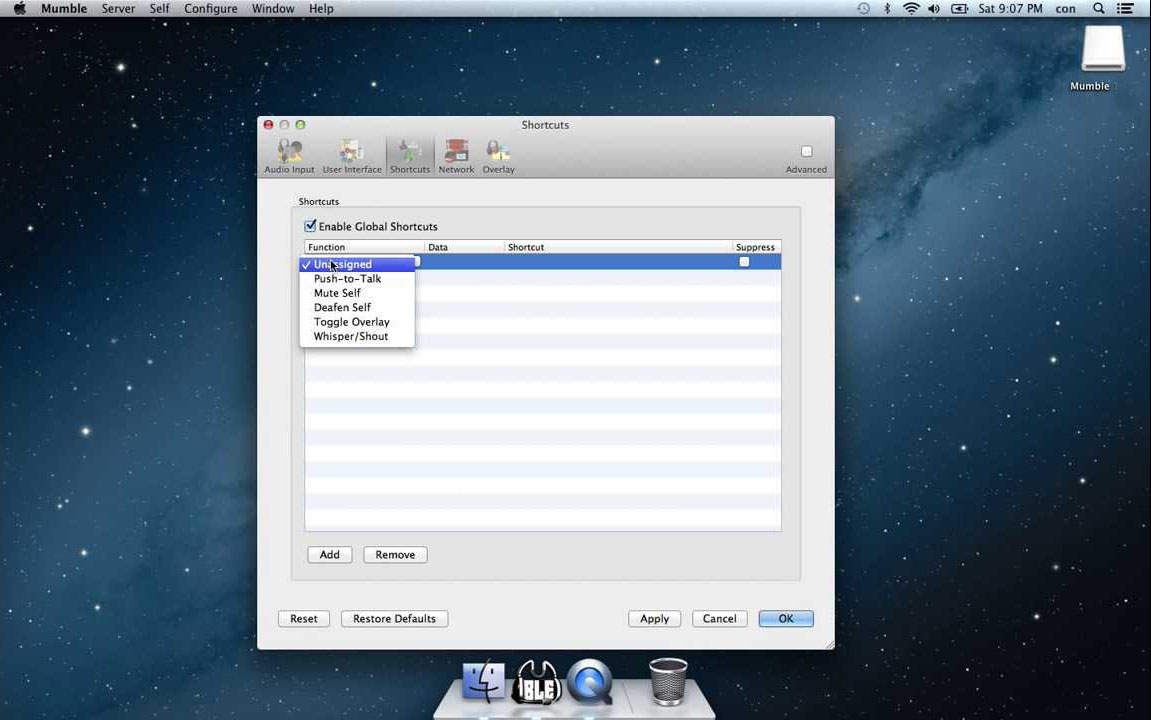Click the volume icon in menu bar
The width and height of the screenshot is (1151, 720).
point(934,9)
